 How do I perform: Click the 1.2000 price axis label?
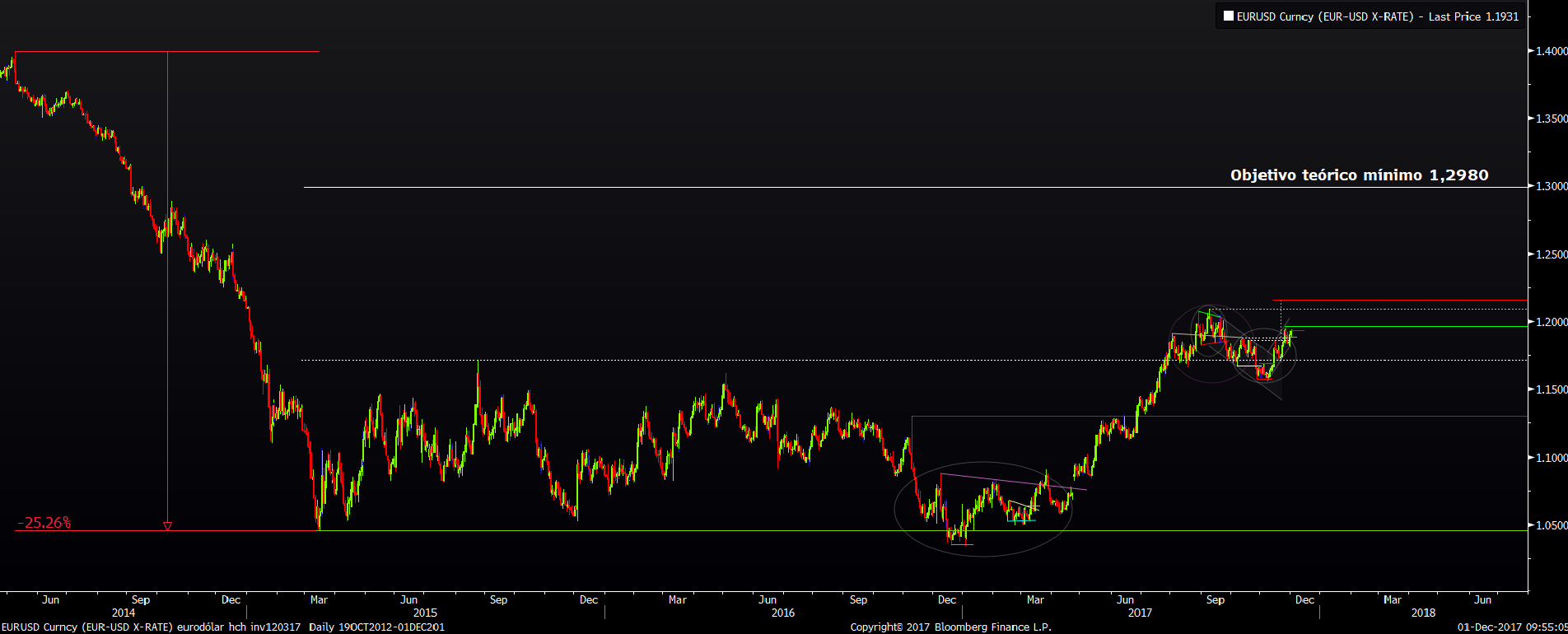(1551, 322)
